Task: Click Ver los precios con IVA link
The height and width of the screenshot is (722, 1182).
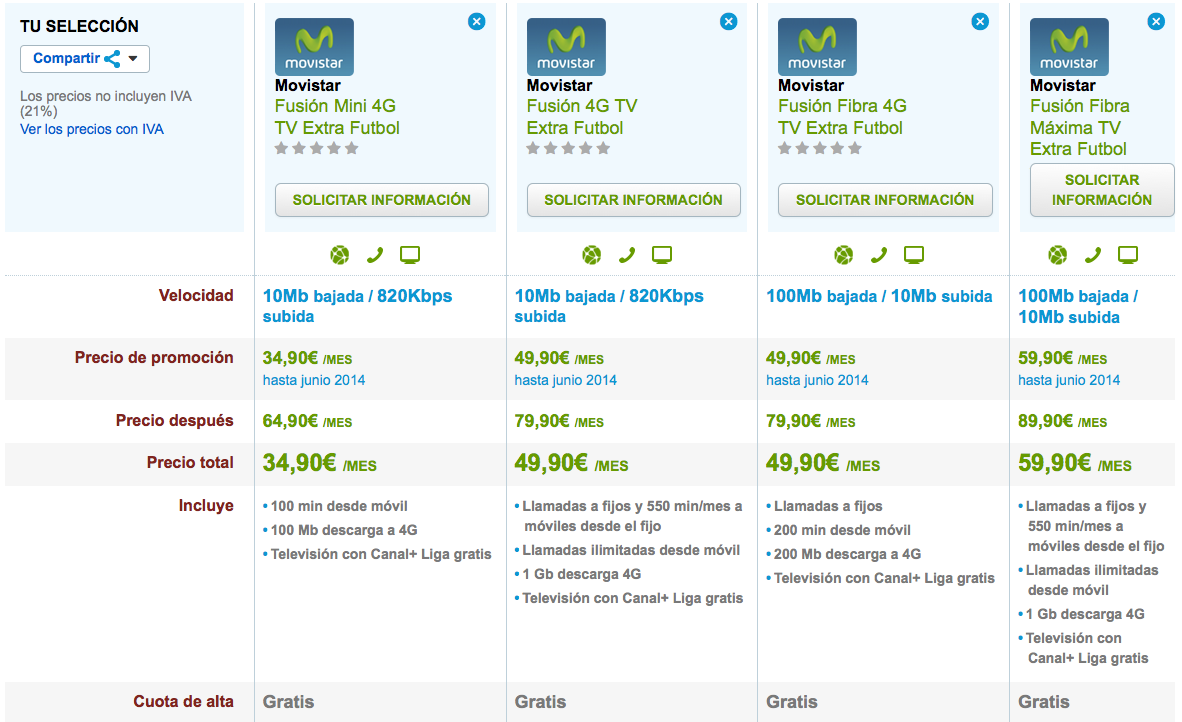Action: [92, 129]
